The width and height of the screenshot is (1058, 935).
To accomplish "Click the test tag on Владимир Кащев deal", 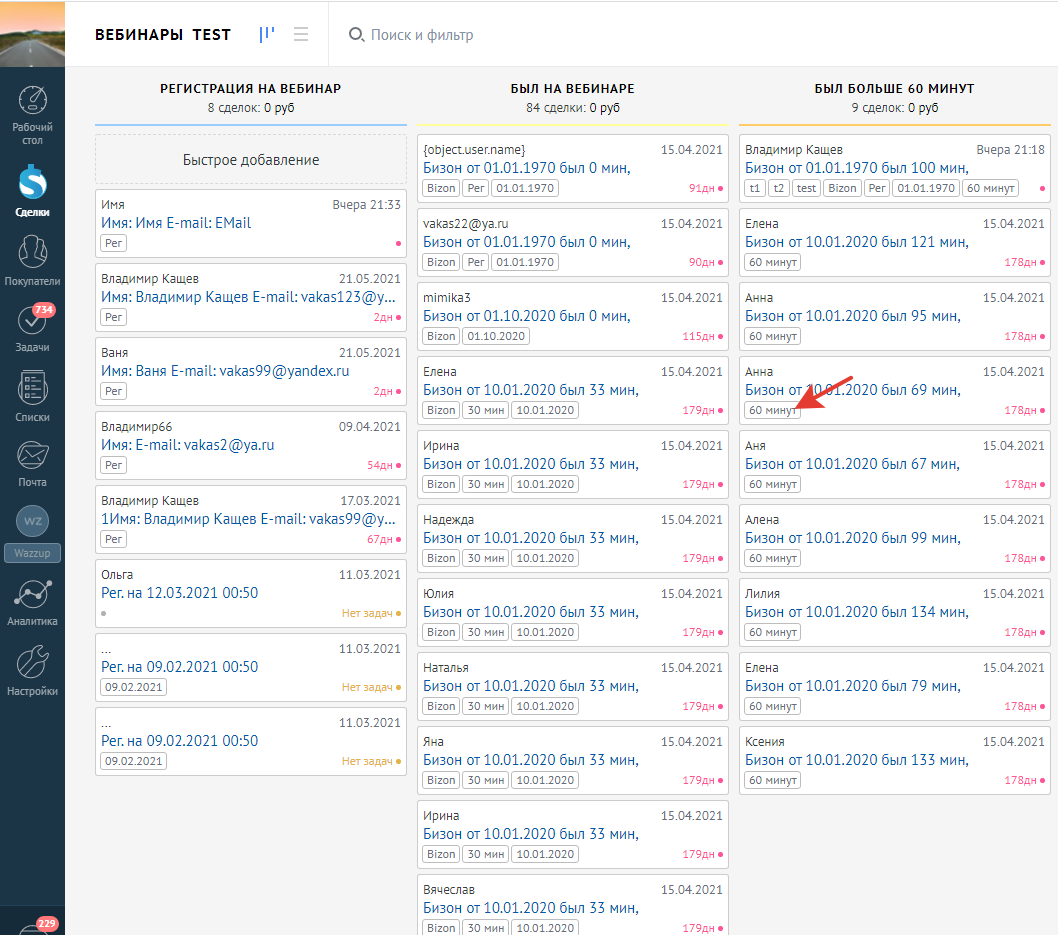I will point(806,188).
